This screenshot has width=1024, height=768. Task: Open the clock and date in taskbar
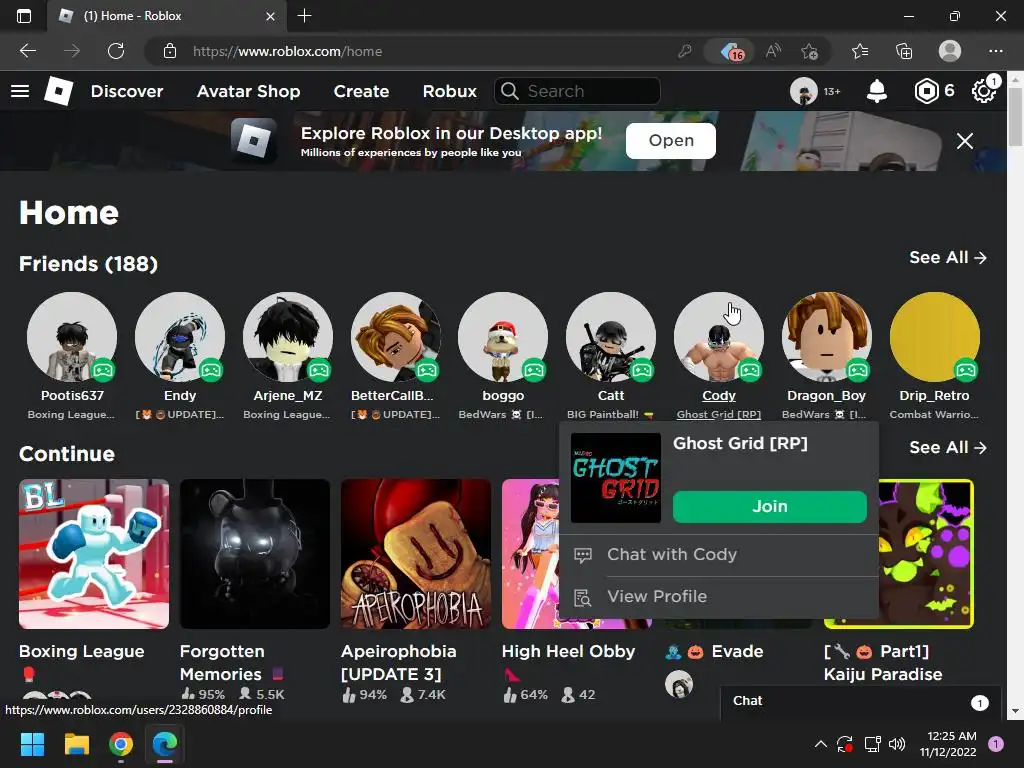948,744
